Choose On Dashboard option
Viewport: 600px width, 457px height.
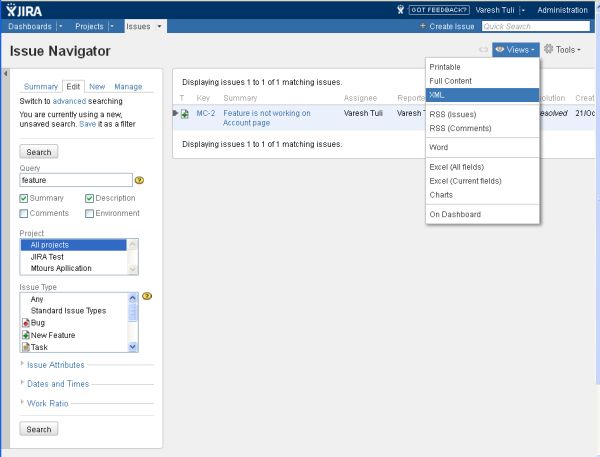(483, 214)
